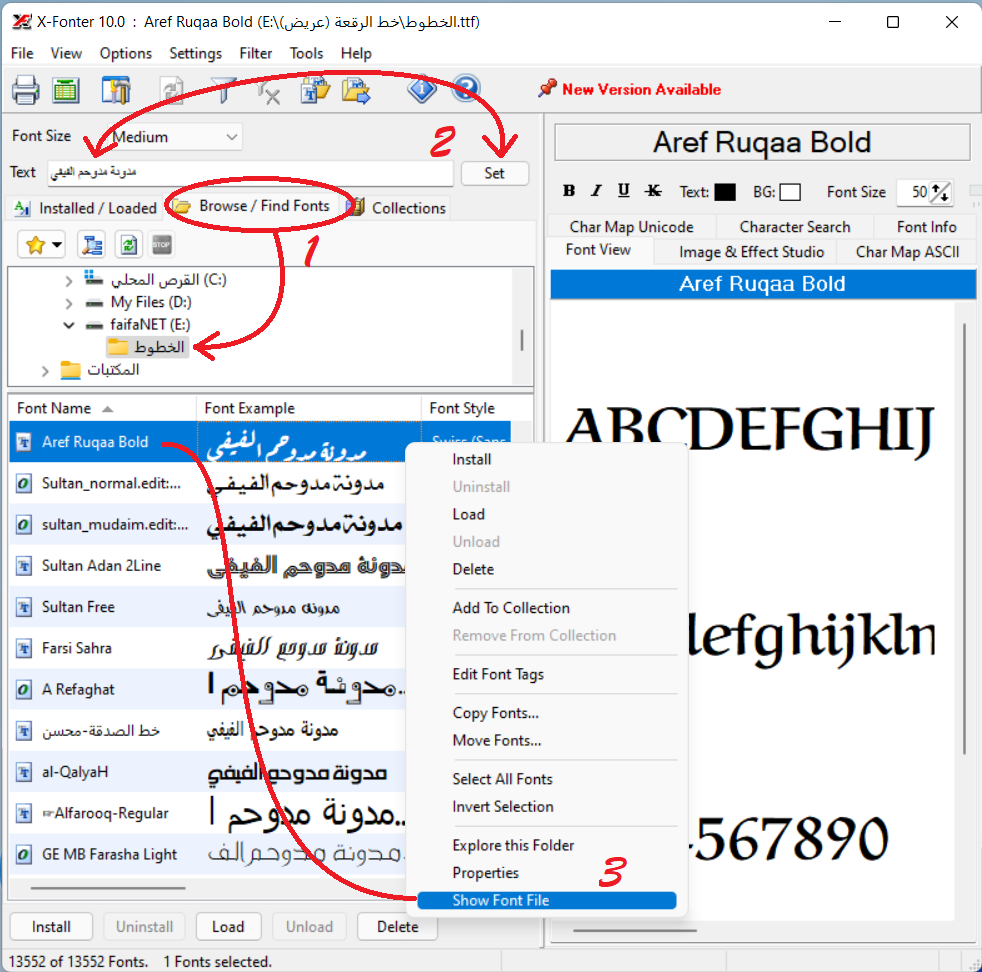Click the bottom Install button
Image resolution: width=982 pixels, height=972 pixels.
(51, 926)
